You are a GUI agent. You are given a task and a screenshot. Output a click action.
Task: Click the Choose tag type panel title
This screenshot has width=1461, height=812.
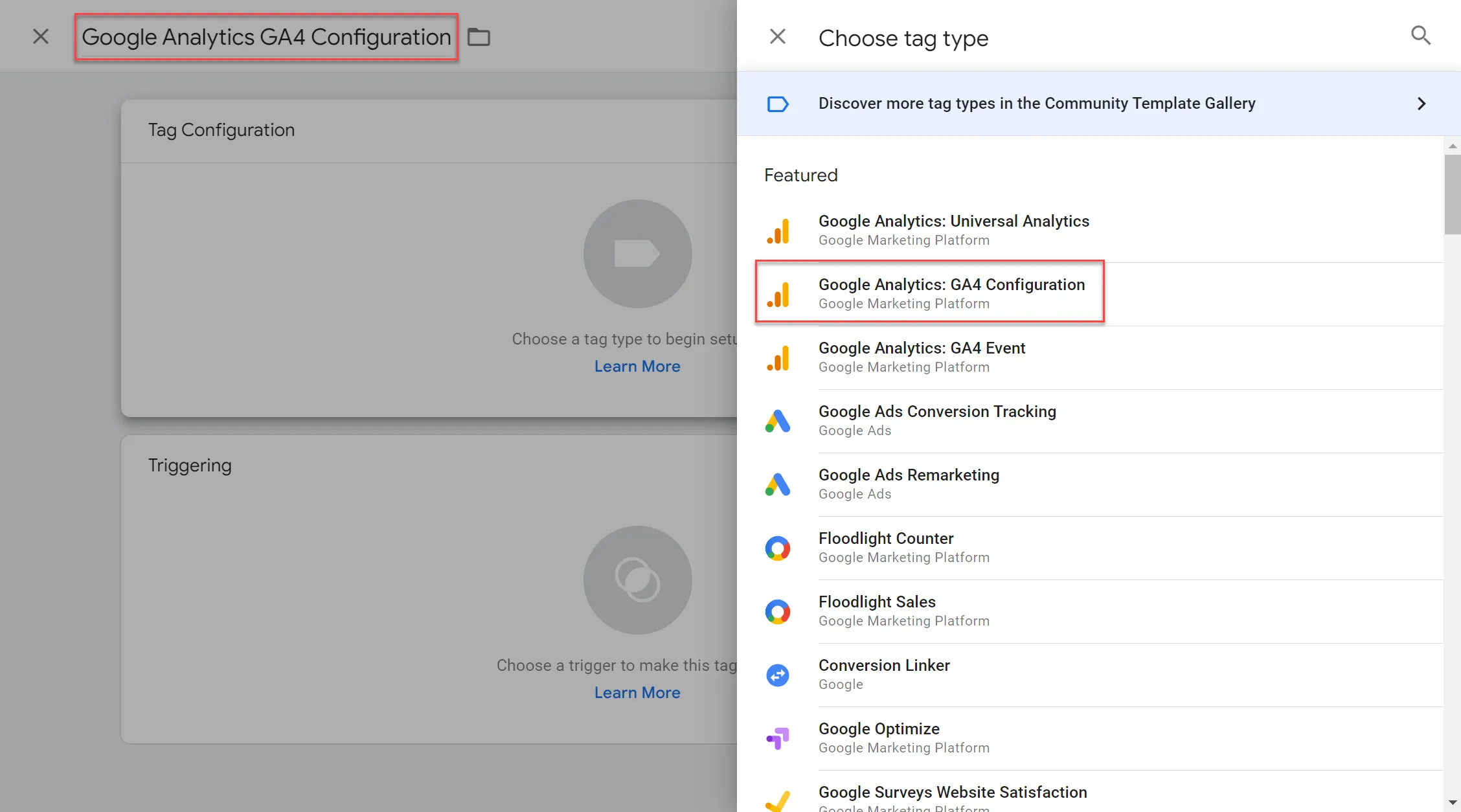(x=903, y=39)
